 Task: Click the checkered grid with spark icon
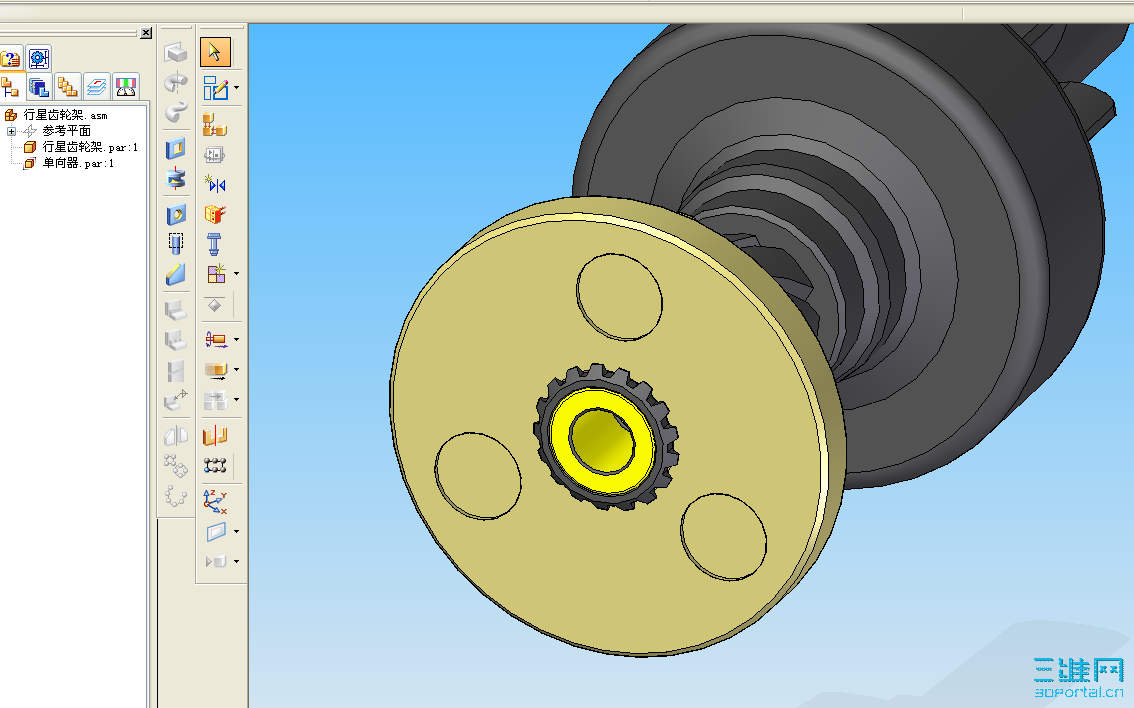(x=216, y=274)
